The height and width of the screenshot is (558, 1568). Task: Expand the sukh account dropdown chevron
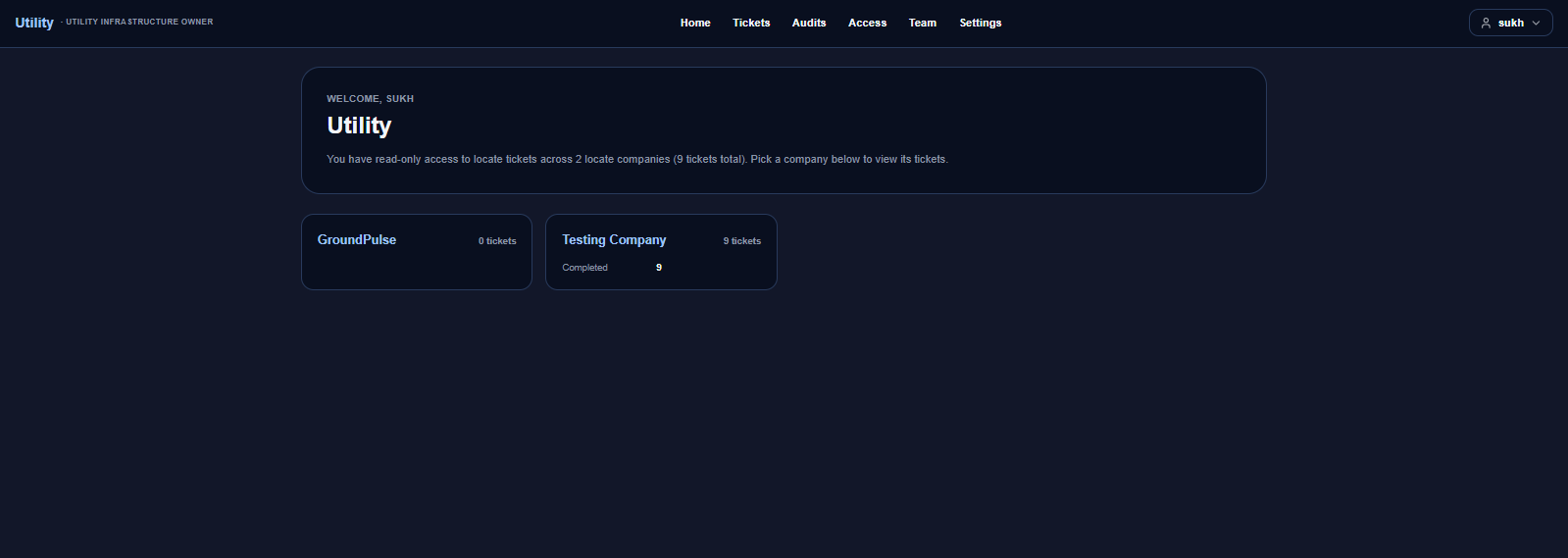pos(1536,23)
